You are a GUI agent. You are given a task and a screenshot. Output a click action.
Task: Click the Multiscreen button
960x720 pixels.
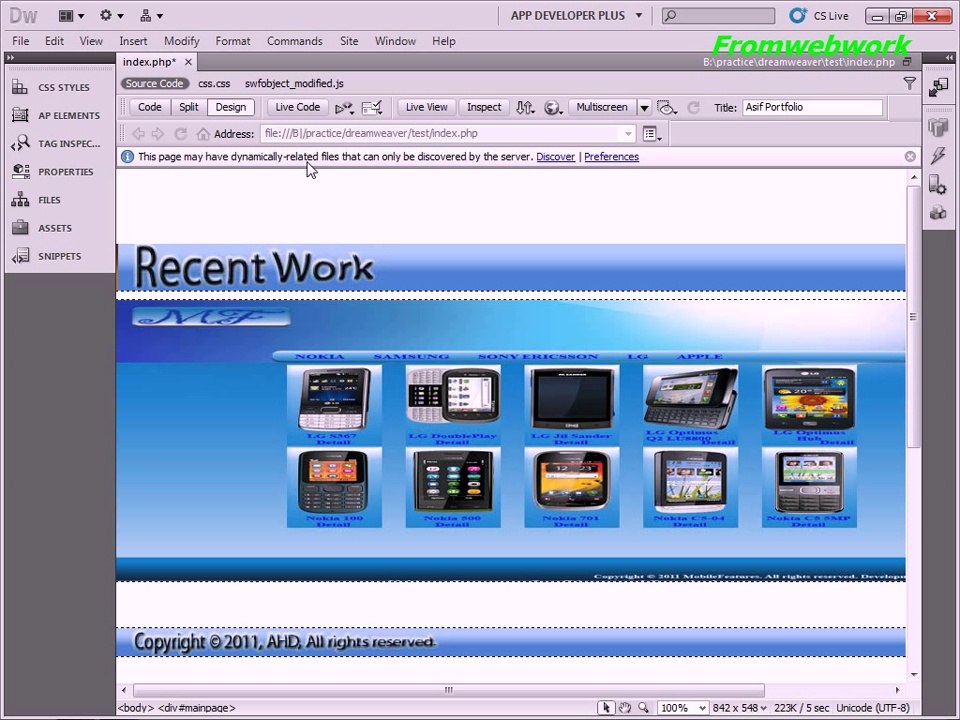point(602,107)
